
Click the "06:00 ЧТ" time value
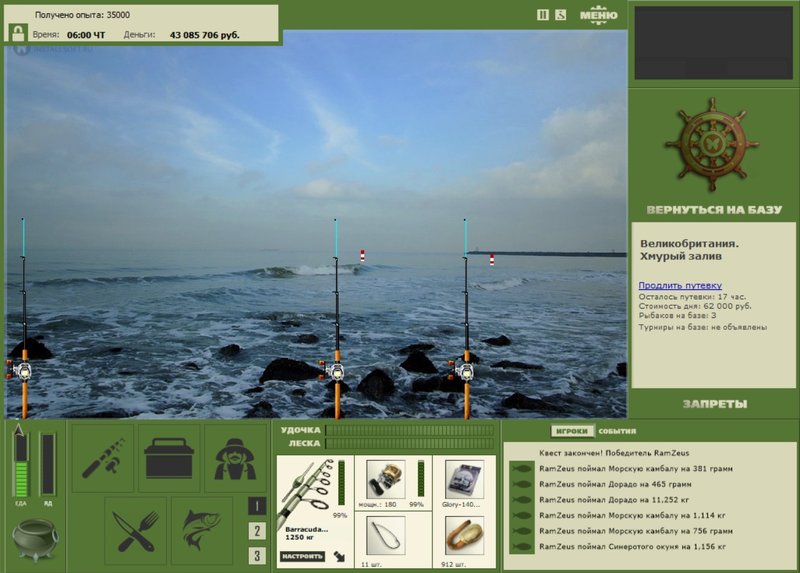click(86, 35)
